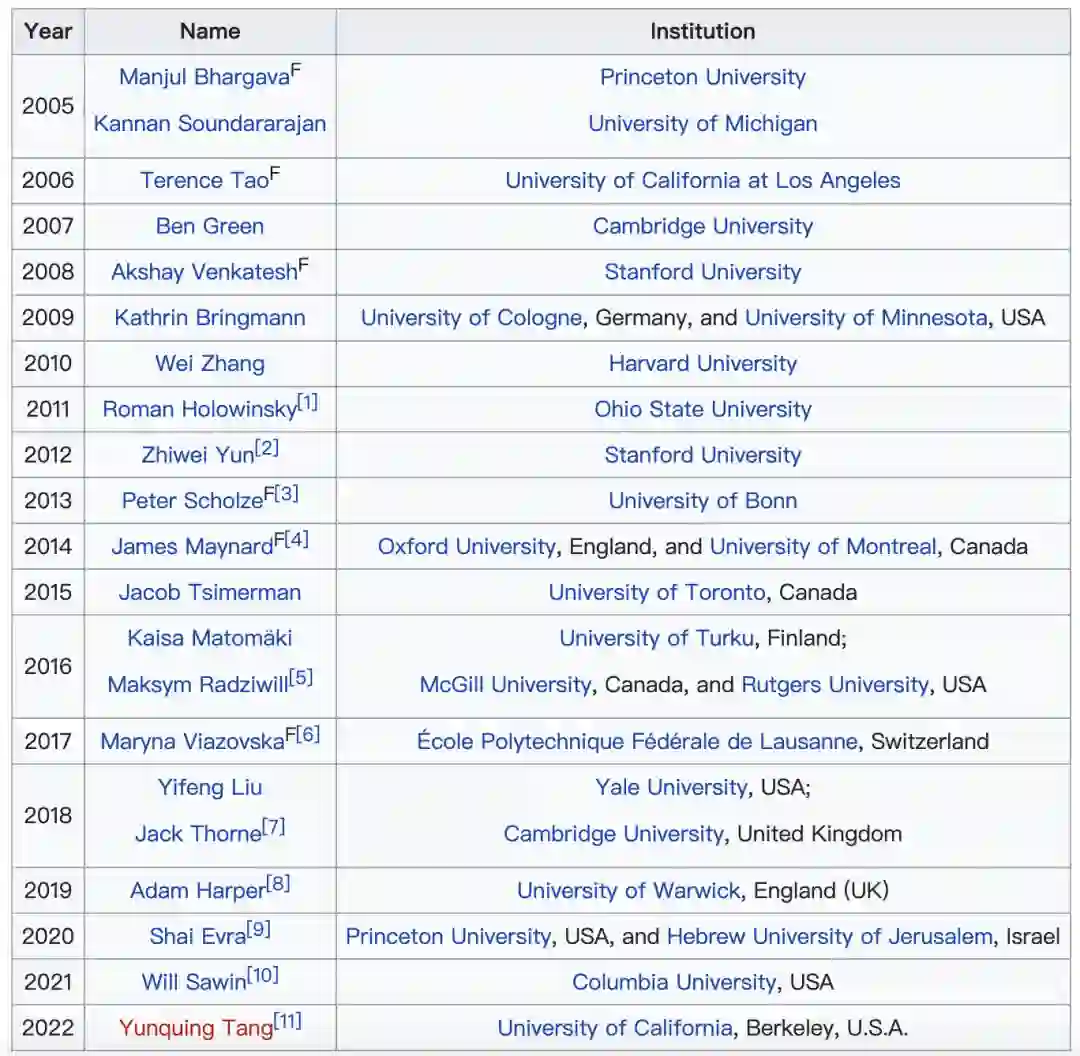1080x1056 pixels.
Task: Open Kathrin Bringmann's page link
Action: 210,318
